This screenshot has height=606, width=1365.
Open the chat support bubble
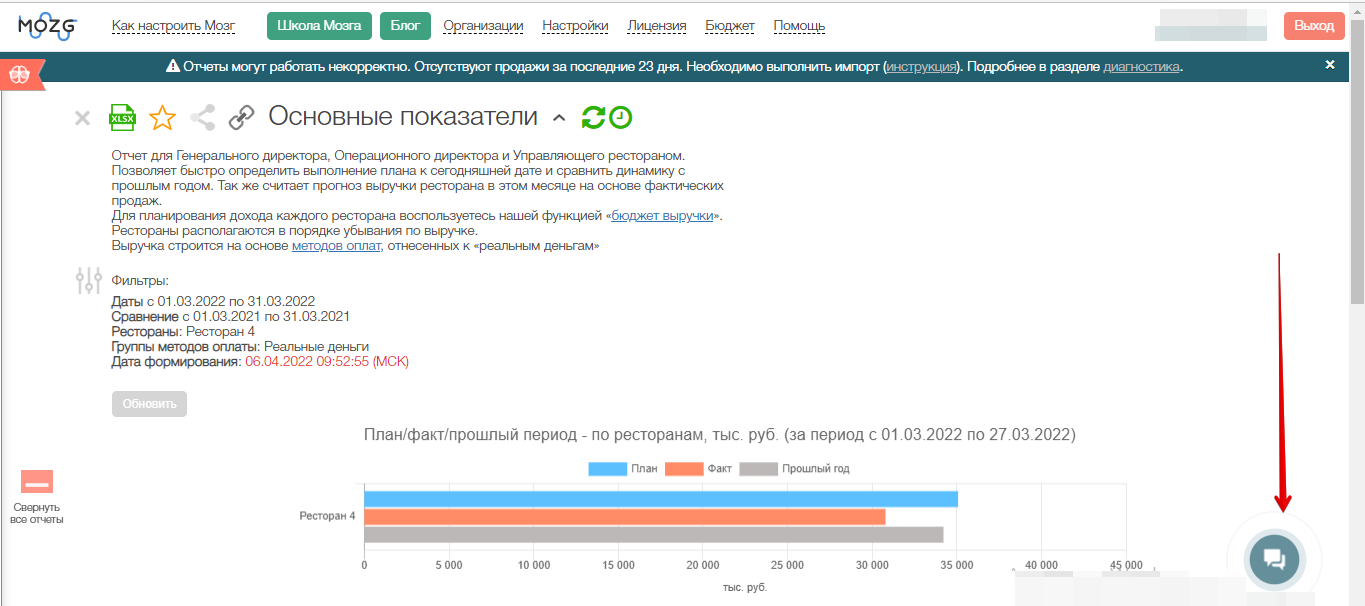click(x=1273, y=558)
